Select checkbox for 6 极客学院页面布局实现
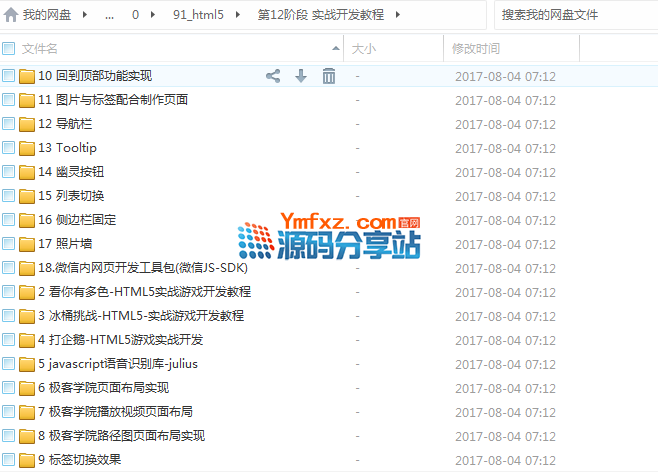This screenshot has width=658, height=473. (x=9, y=388)
